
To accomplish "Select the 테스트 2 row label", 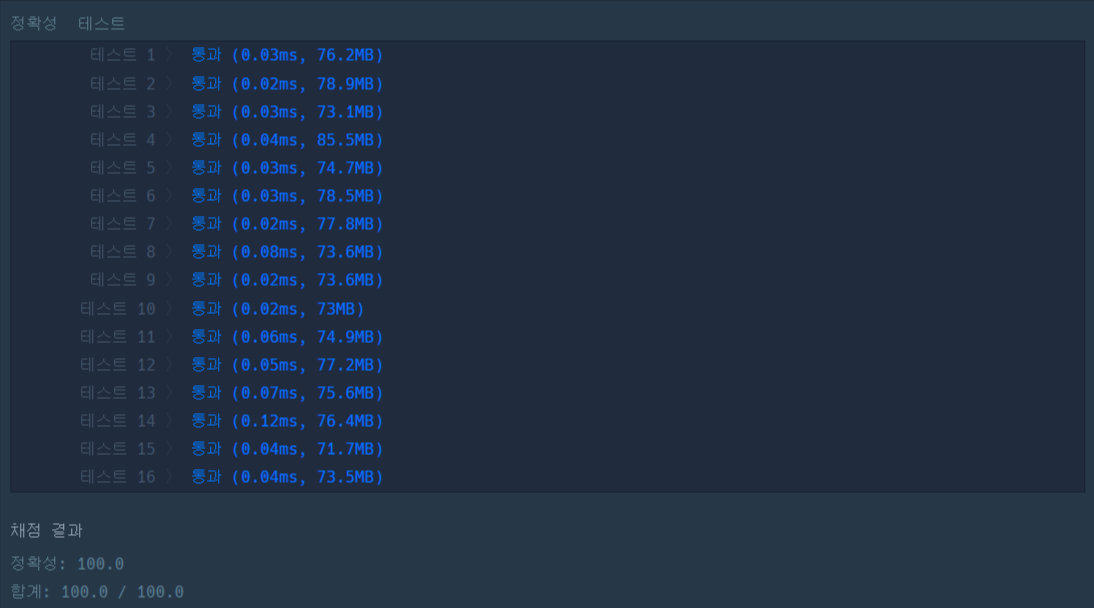I will pyautogui.click(x=123, y=84).
